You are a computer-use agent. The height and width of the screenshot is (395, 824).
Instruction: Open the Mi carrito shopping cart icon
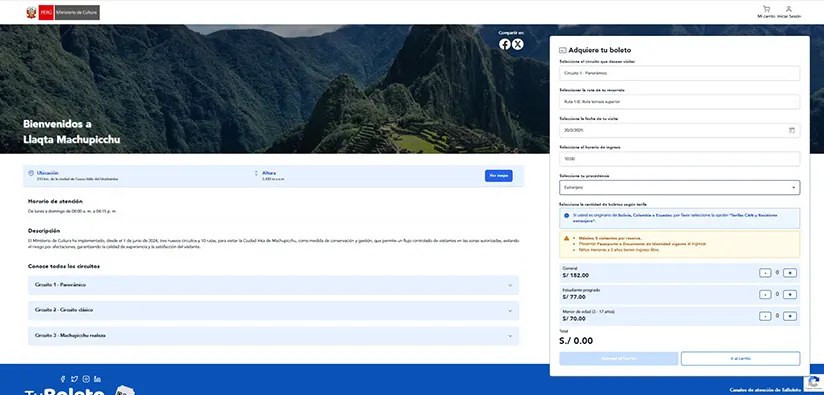[x=766, y=9]
